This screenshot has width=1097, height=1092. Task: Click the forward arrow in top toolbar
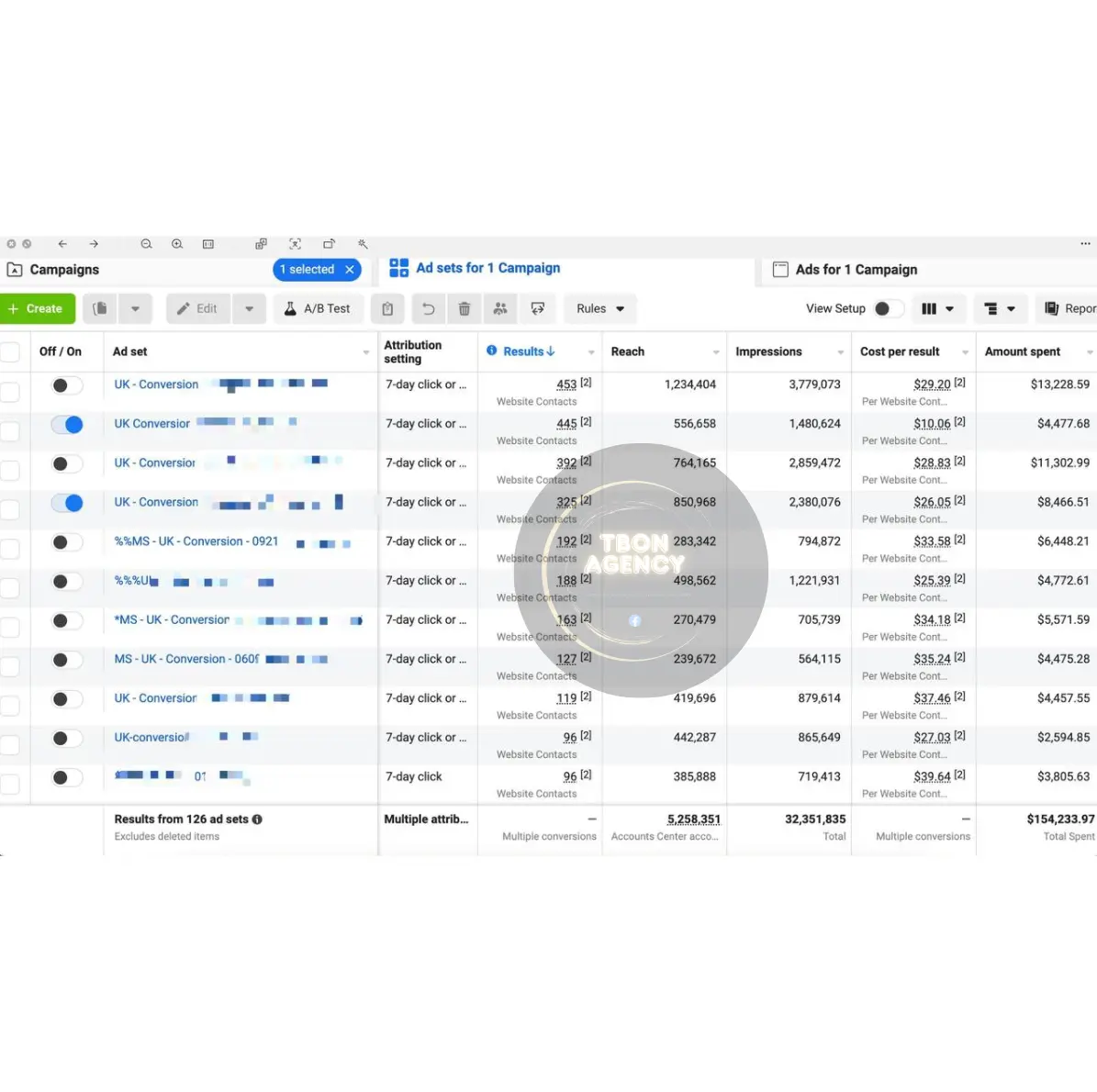coord(94,244)
